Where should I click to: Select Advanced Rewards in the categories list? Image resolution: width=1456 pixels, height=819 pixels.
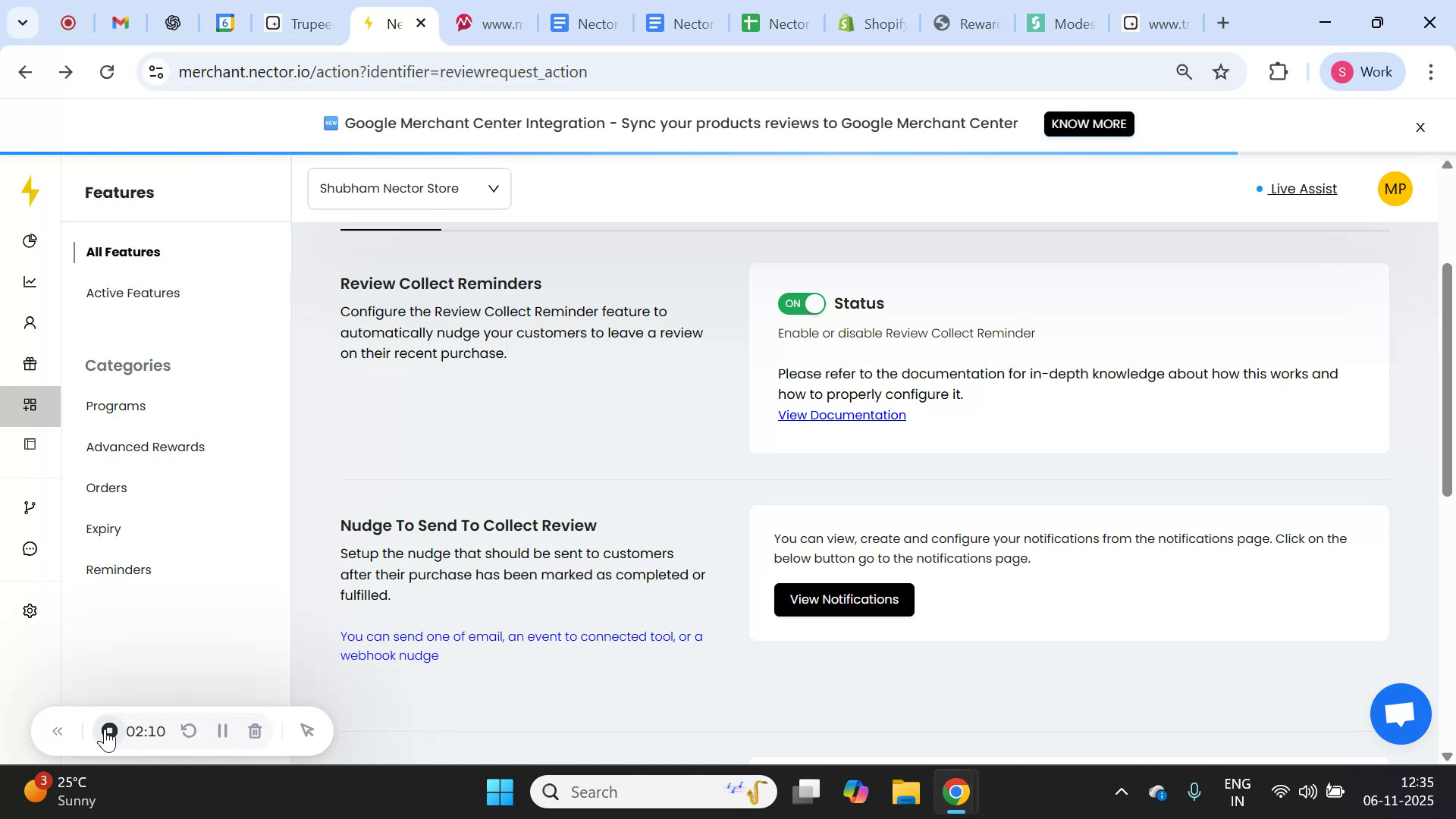click(x=145, y=447)
